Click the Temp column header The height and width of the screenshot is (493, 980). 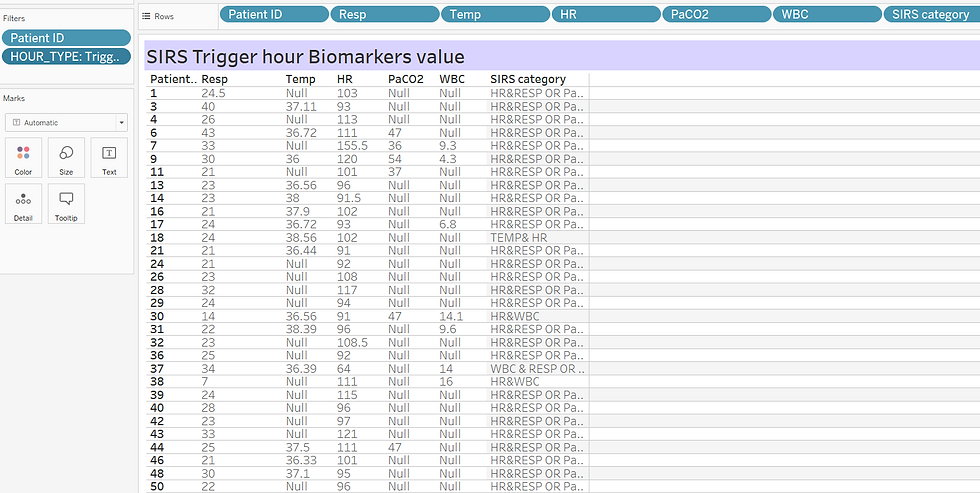[301, 79]
